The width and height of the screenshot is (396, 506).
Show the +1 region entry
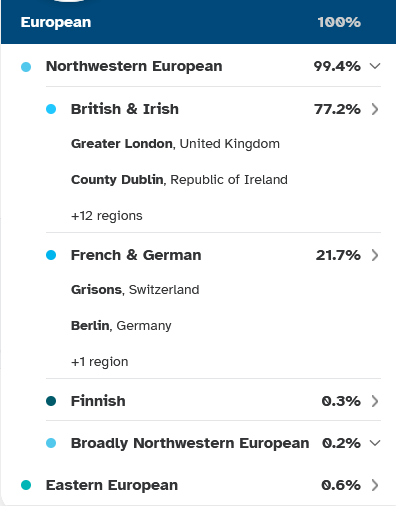coord(100,362)
